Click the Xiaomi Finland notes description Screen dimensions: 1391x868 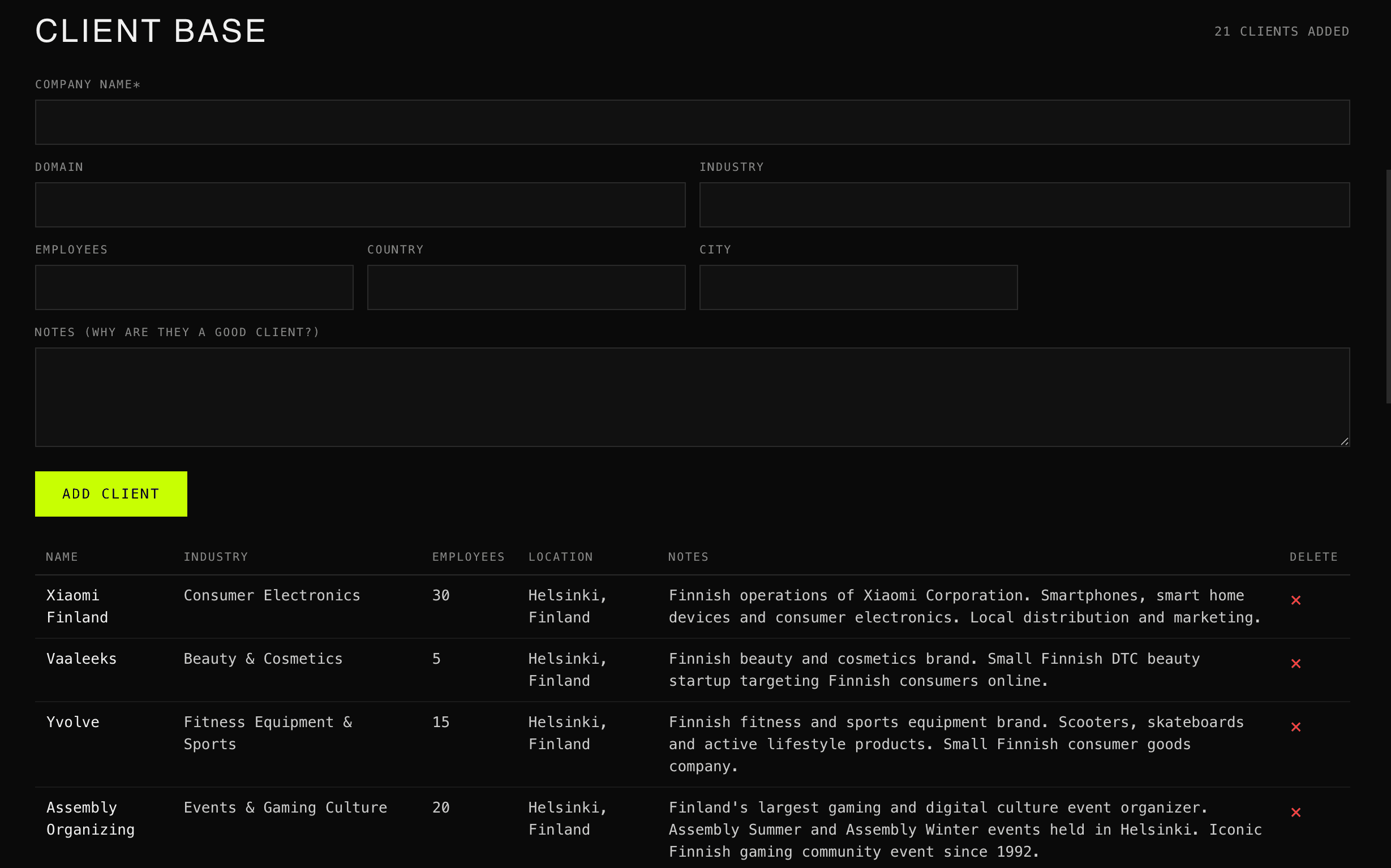[x=964, y=606]
